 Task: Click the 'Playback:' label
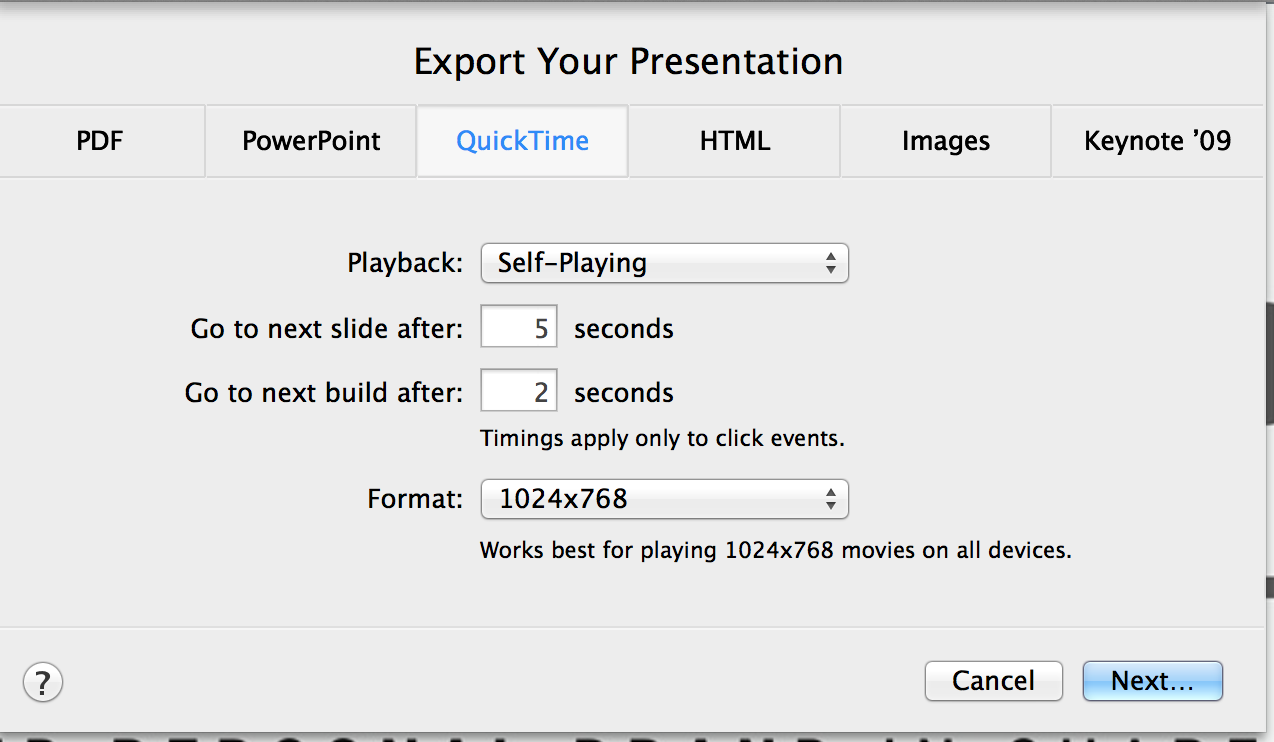coord(405,264)
